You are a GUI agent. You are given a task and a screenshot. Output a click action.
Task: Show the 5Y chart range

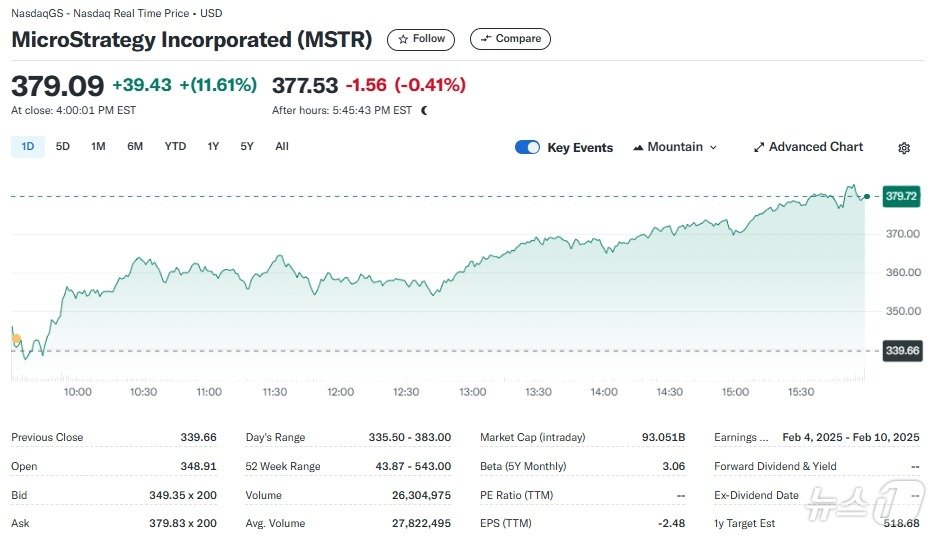click(x=247, y=146)
